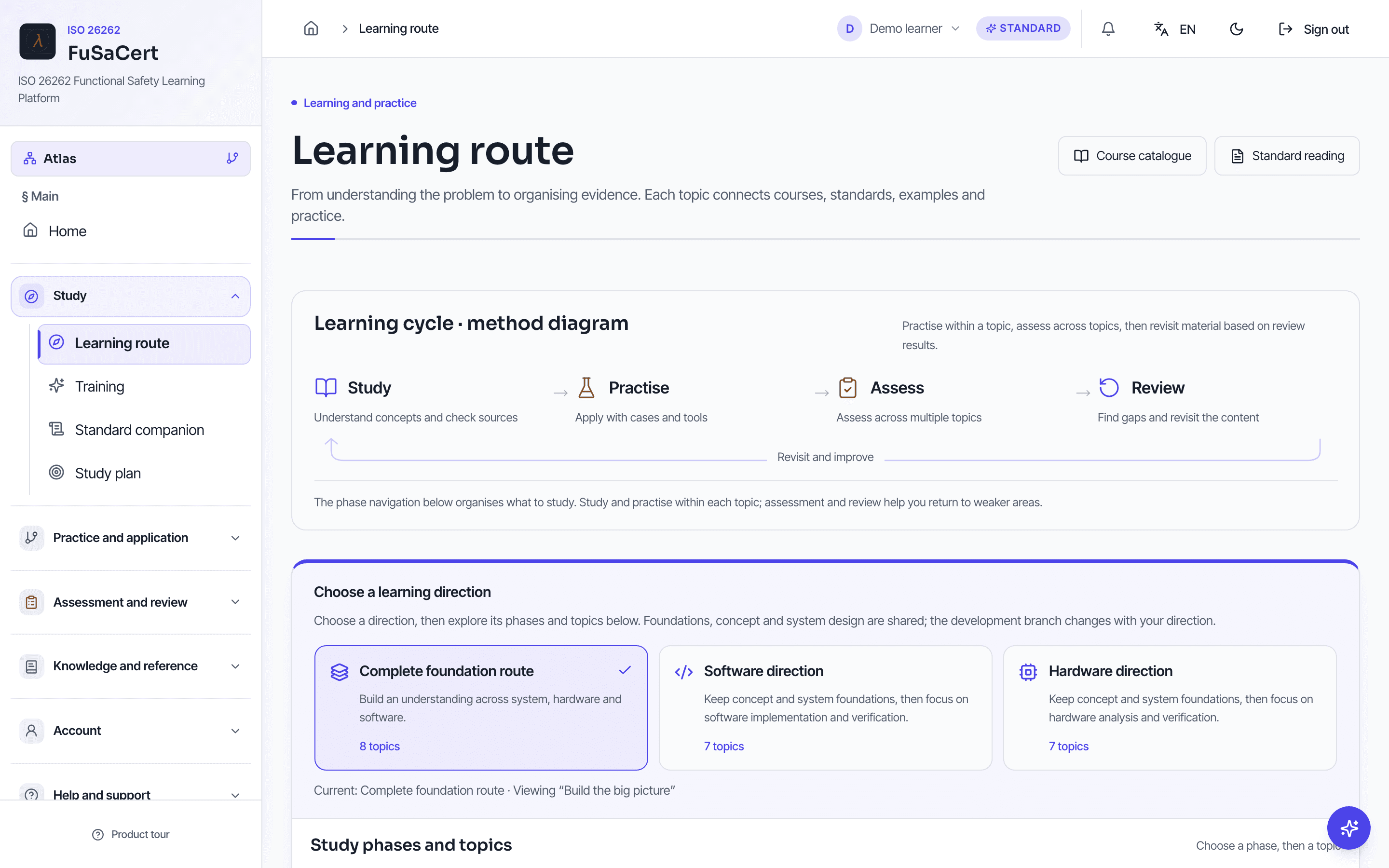The image size is (1389, 868).
Task: Expand Assessment and review section
Action: click(131, 602)
